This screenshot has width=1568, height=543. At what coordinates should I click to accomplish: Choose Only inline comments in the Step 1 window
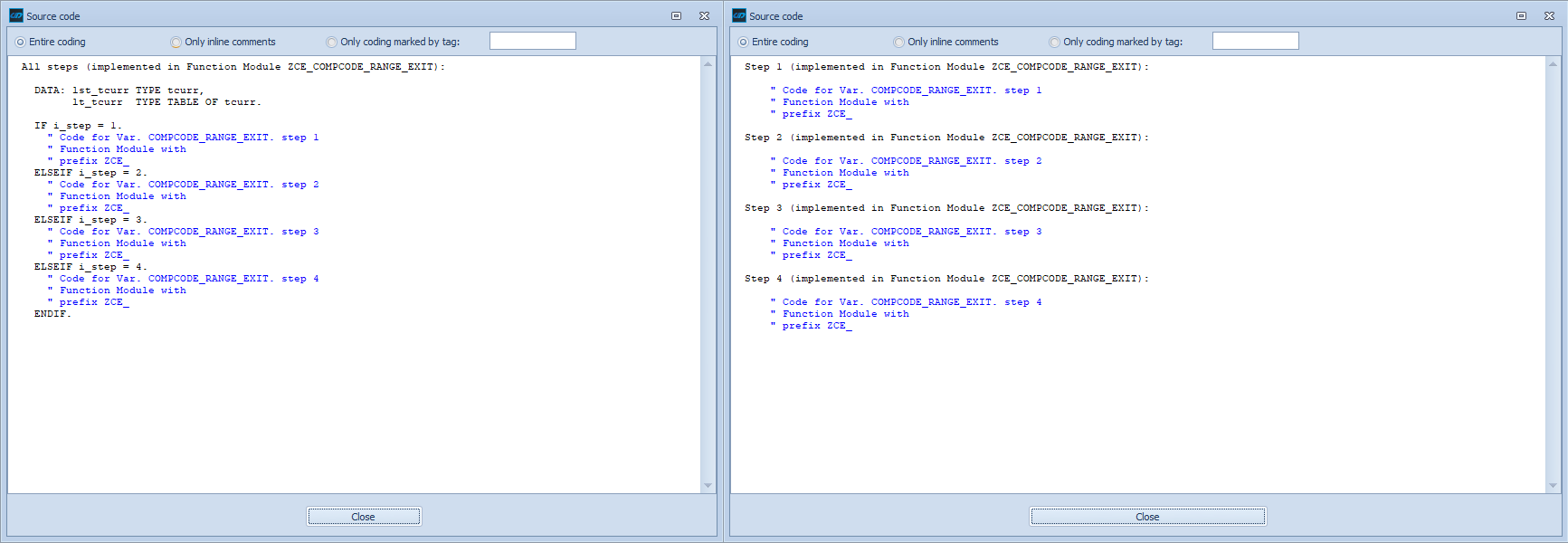[899, 42]
